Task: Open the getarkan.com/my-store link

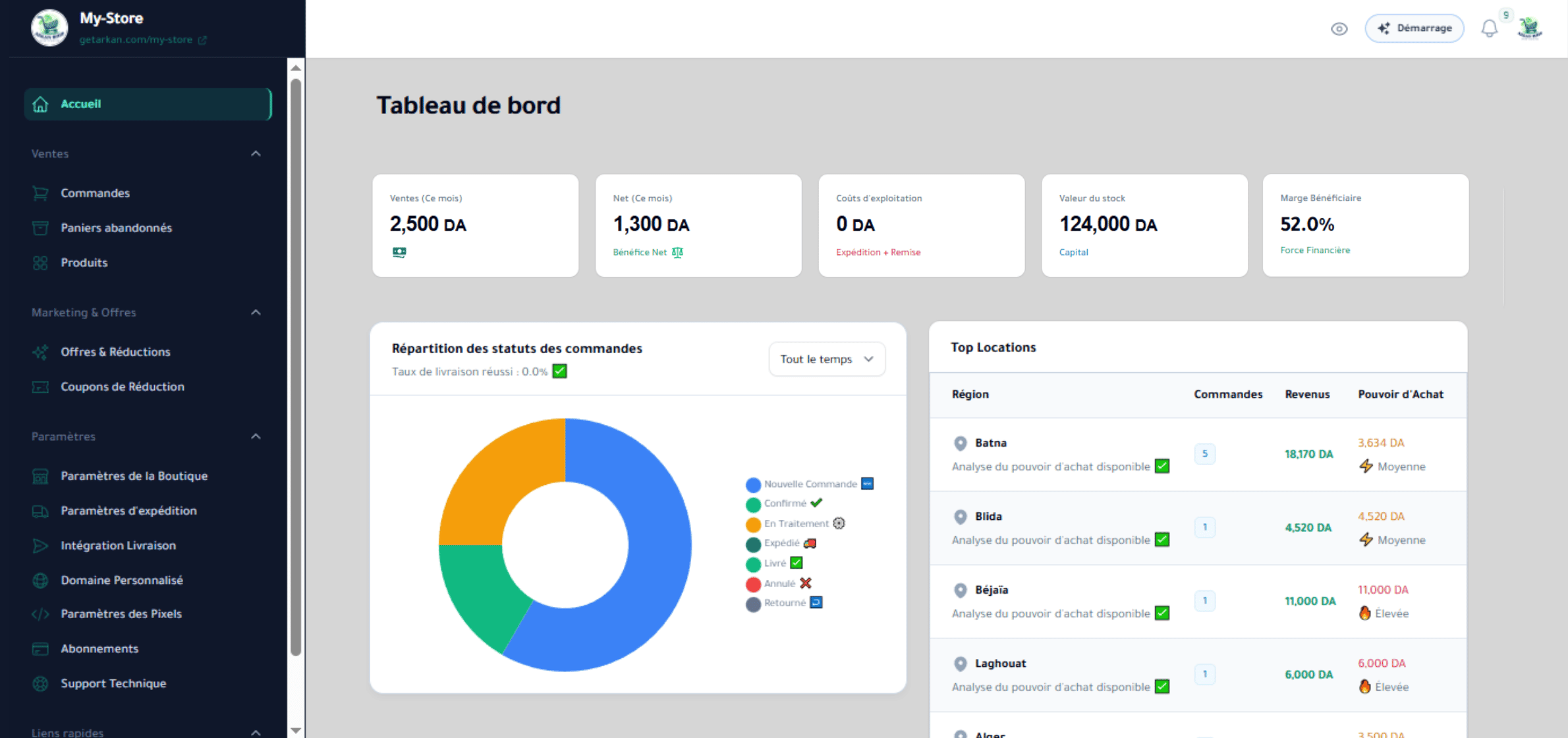Action: pyautogui.click(x=136, y=40)
